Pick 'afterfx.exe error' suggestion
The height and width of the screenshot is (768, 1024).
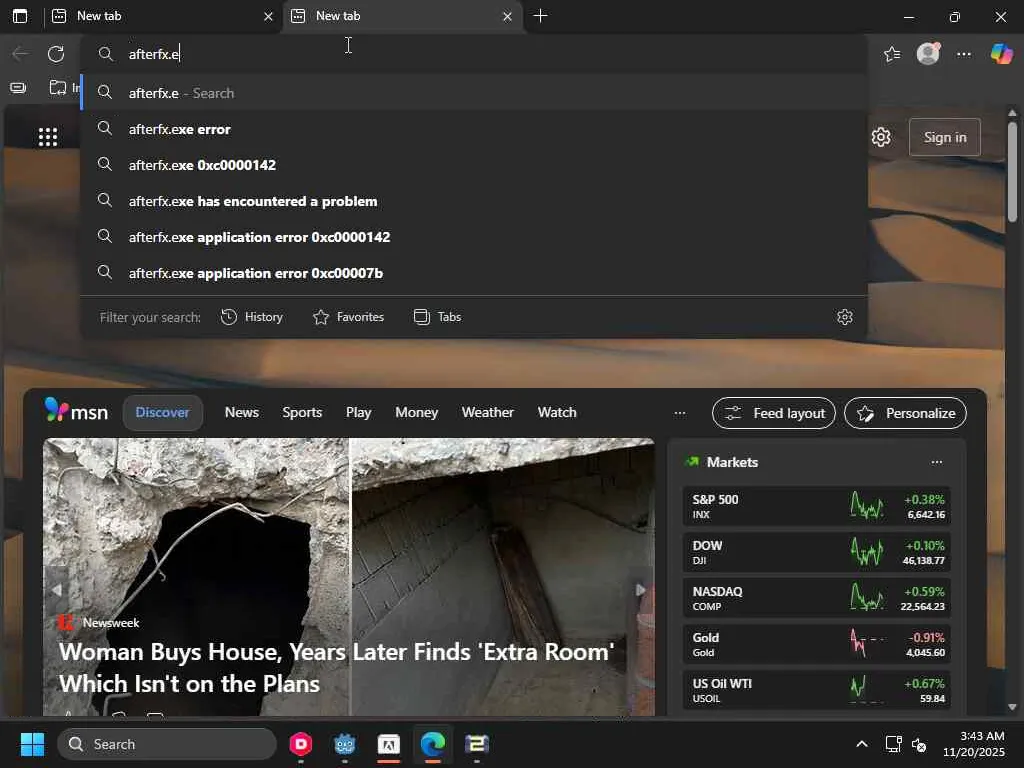[473, 129]
